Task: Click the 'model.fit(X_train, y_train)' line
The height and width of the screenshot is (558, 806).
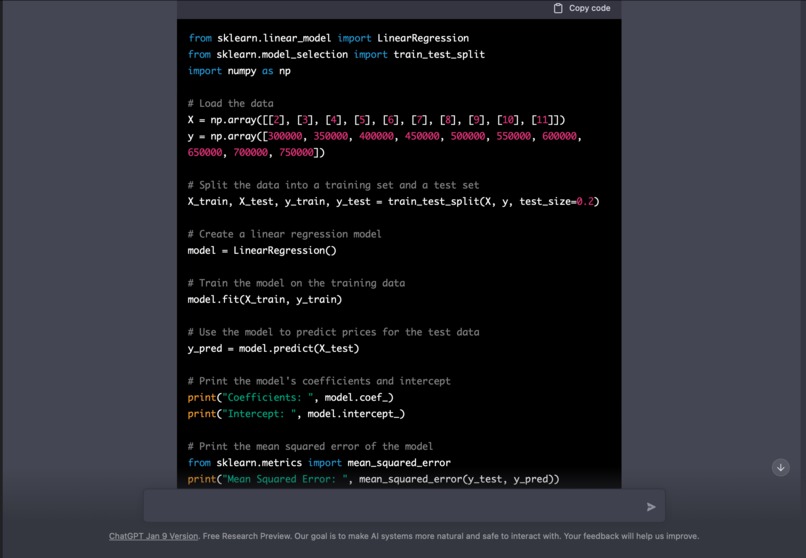Action: pyautogui.click(x=265, y=300)
